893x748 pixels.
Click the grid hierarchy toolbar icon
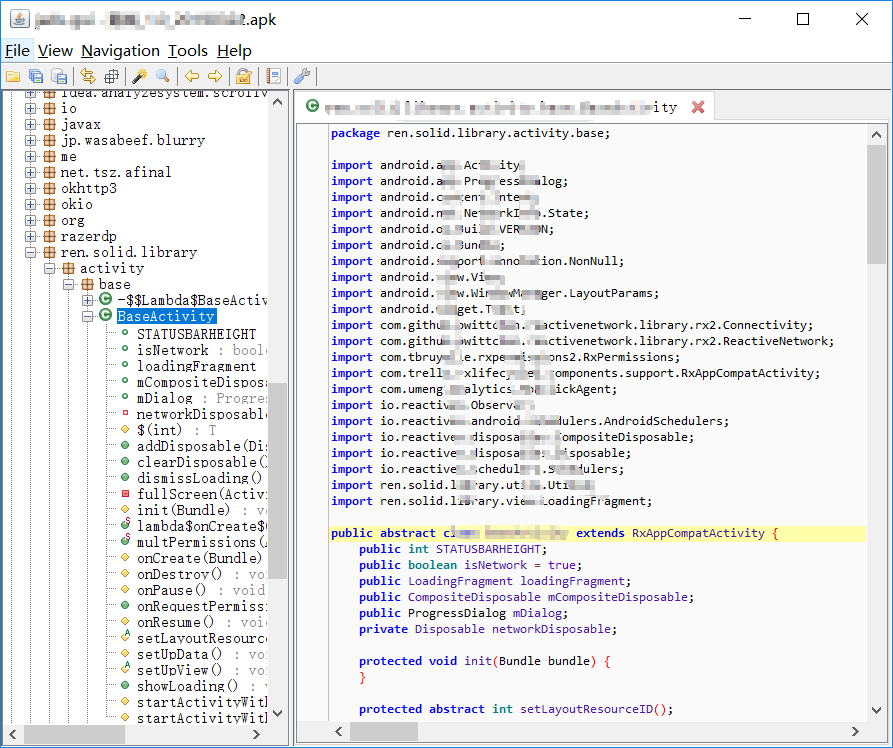(111, 76)
